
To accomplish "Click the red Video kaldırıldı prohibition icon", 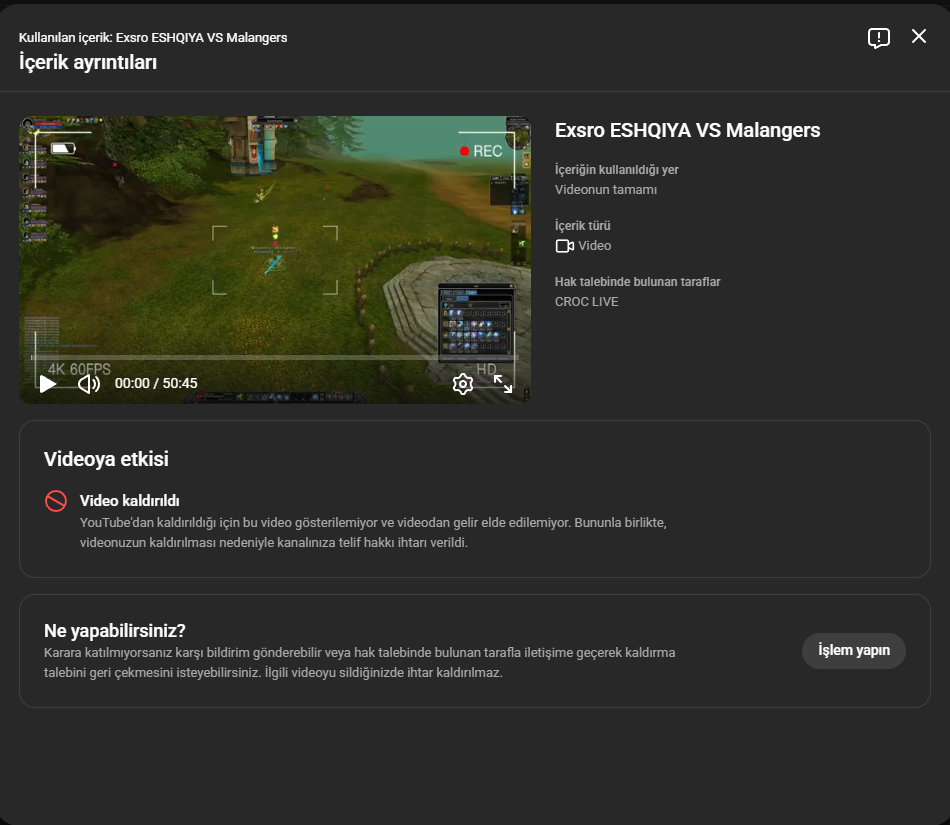I will 56,501.
